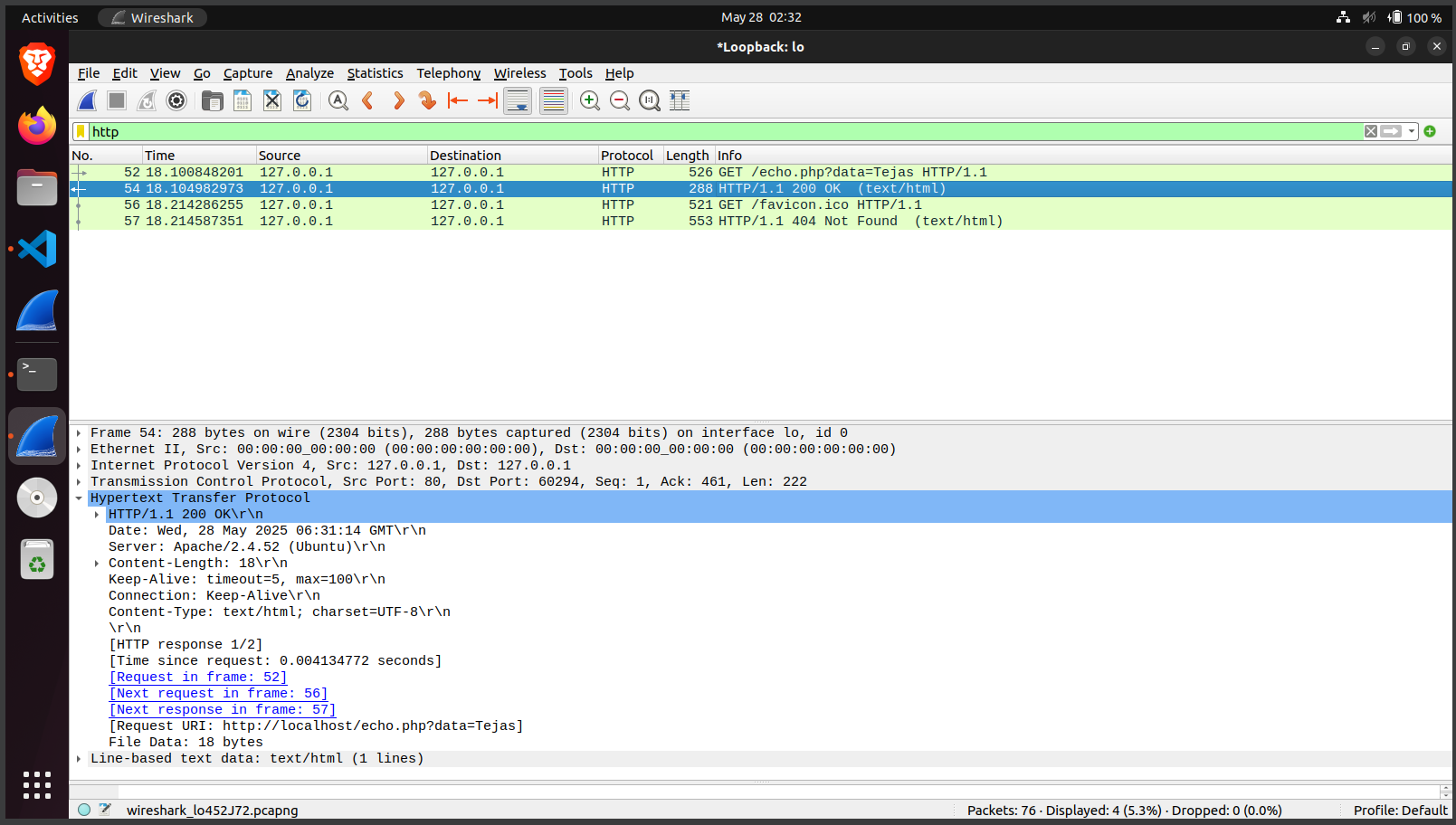This screenshot has width=1456, height=825.
Task: Open Firefox from the Ubuntu dock
Action: coord(37,126)
